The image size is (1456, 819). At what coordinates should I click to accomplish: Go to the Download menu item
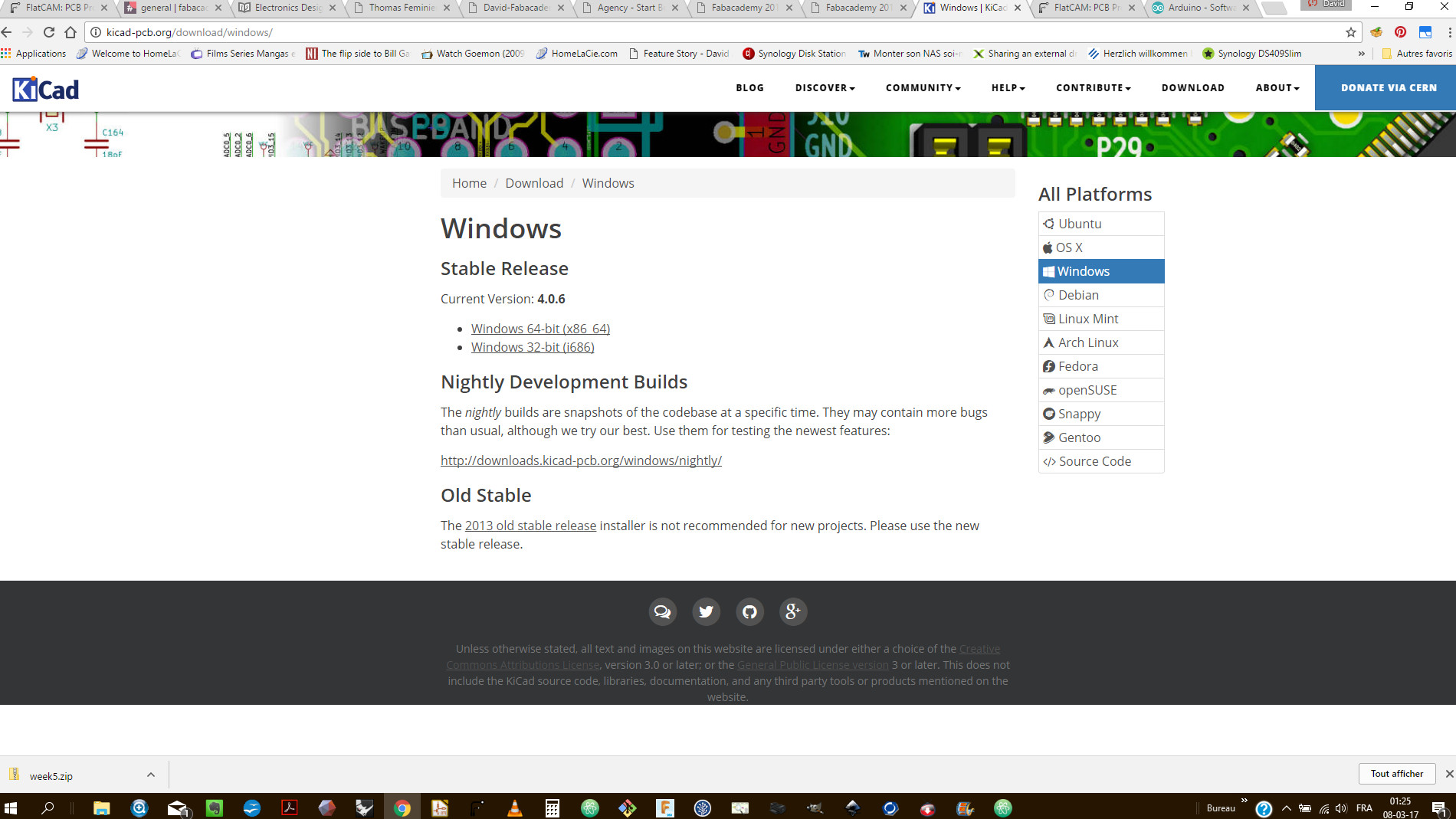(1192, 88)
